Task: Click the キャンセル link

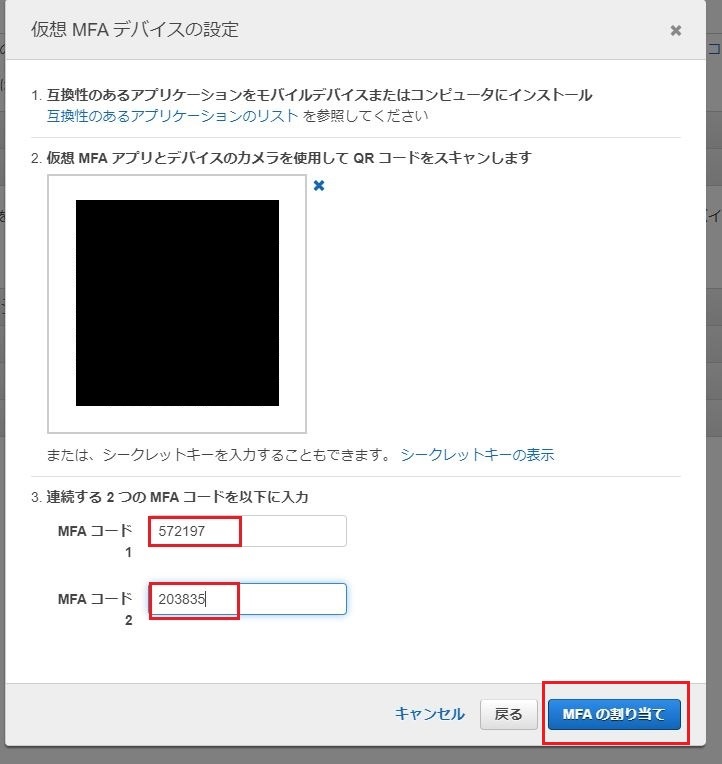Action: coord(430,714)
